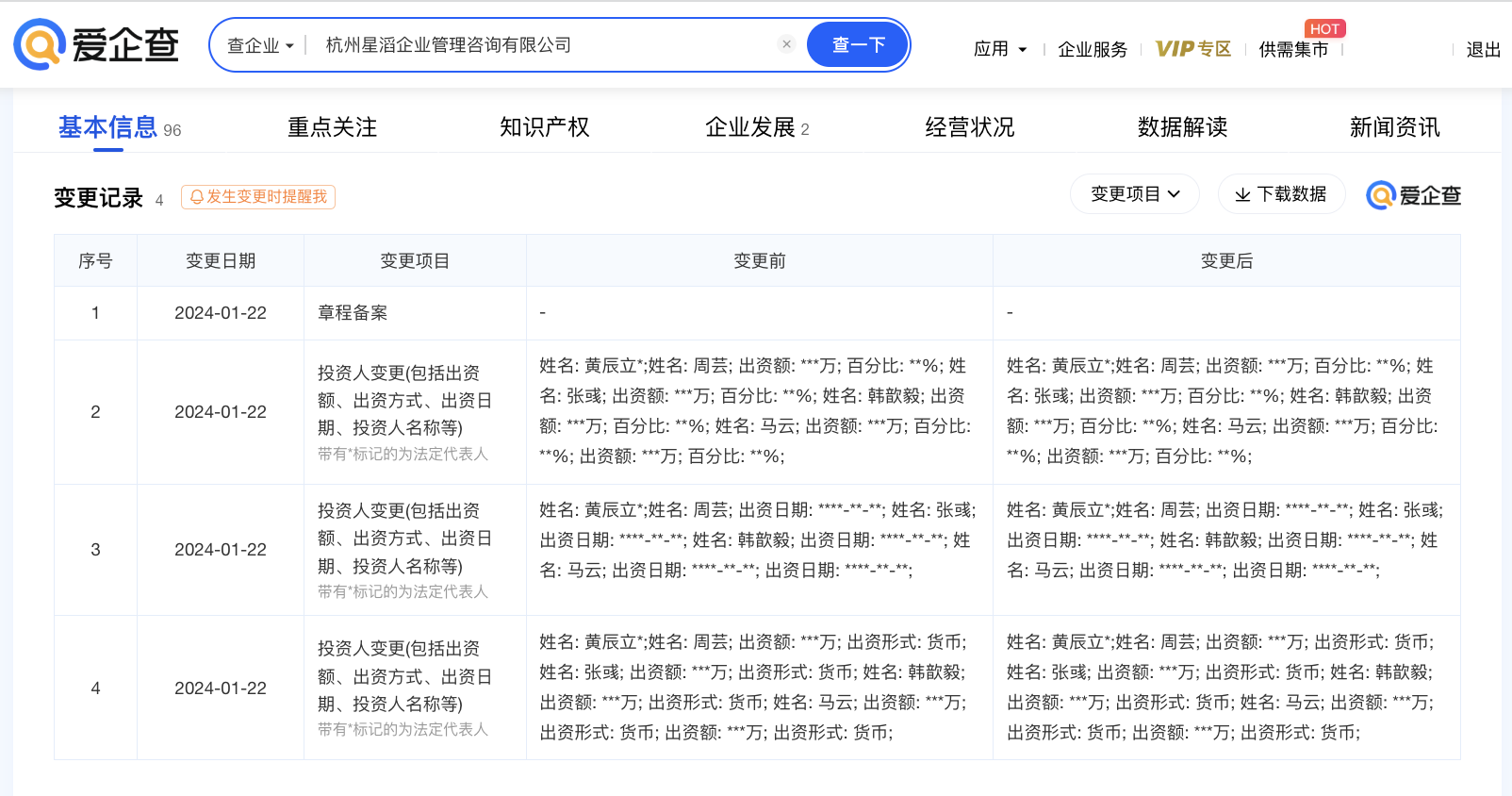Viewport: 1512px width, 796px height.
Task: Click the Aiqicha watermark logo near the download button
Action: (1413, 195)
